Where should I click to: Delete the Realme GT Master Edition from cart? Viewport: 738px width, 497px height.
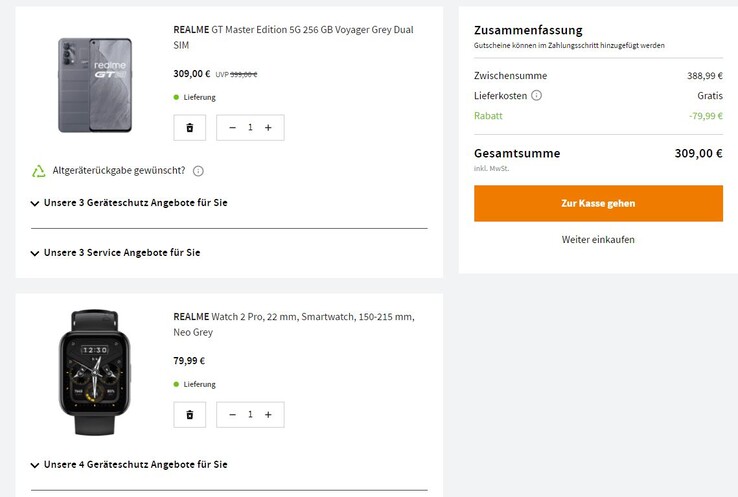click(x=190, y=128)
